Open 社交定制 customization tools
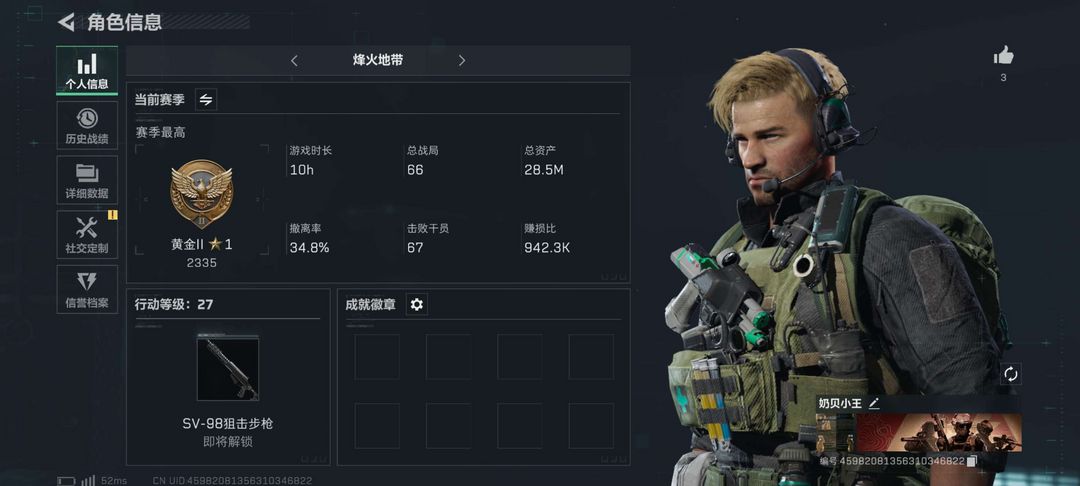 [87, 234]
